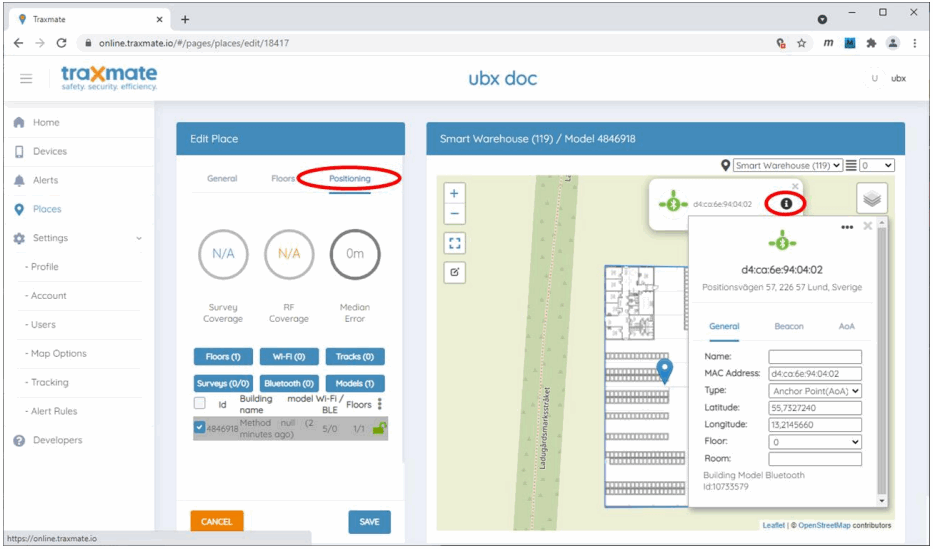Open Places in sidebar
Image resolution: width=933 pixels, height=549 pixels.
click(47, 209)
